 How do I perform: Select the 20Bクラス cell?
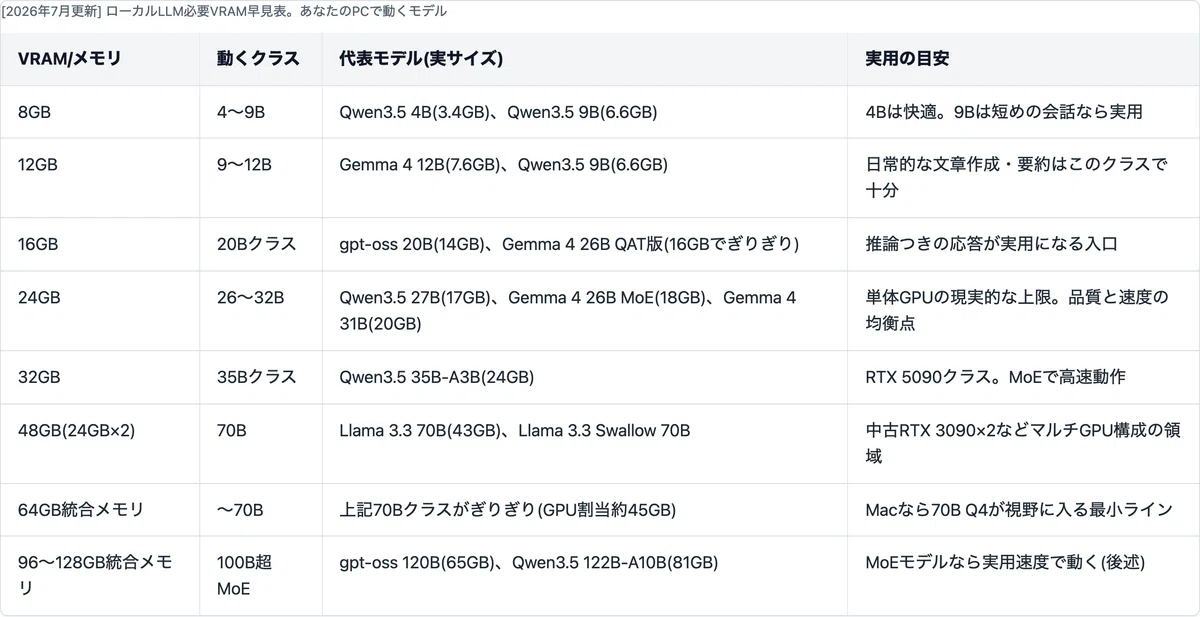(x=261, y=244)
